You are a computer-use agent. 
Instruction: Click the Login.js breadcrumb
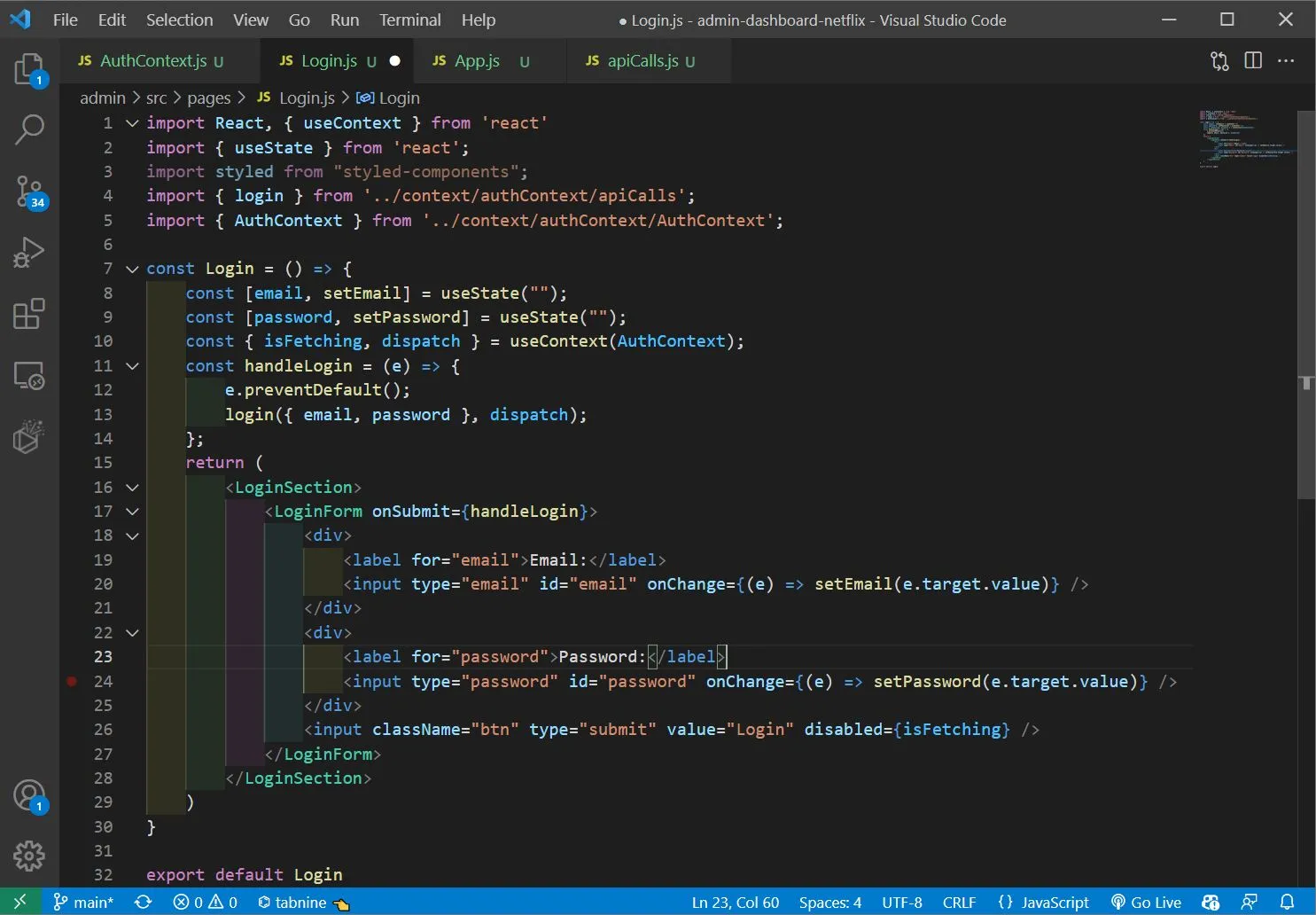(x=296, y=98)
